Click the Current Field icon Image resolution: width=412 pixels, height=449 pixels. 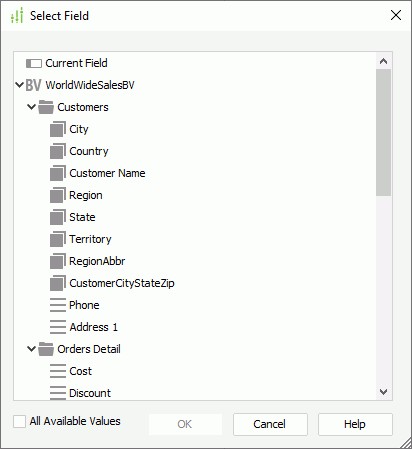point(34,63)
